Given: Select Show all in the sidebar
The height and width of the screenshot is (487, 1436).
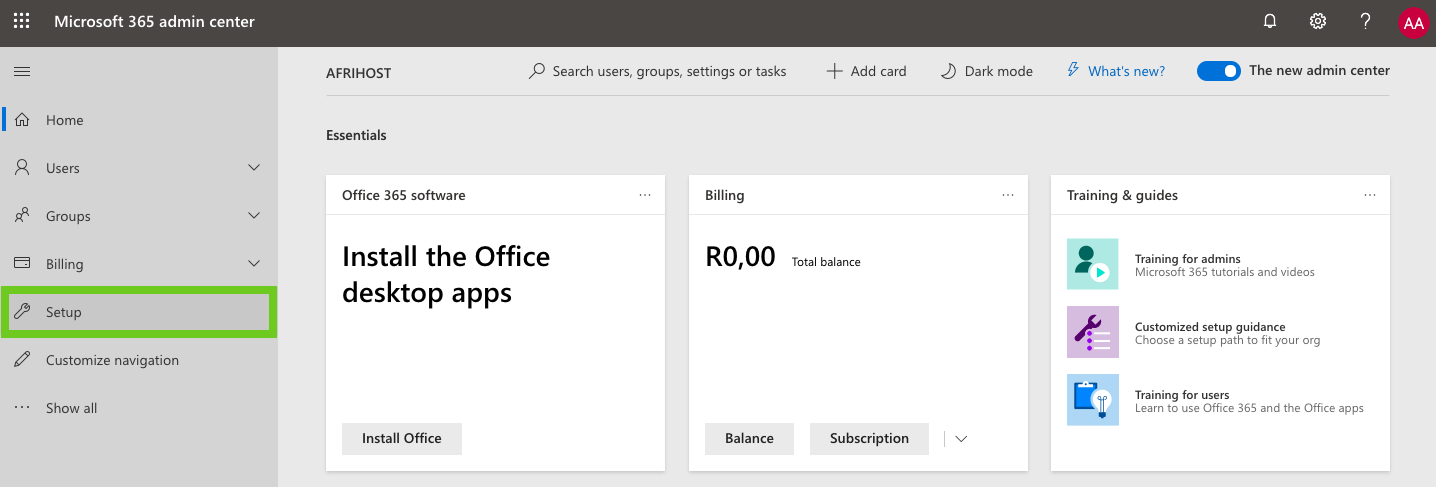Looking at the screenshot, I should tap(71, 408).
